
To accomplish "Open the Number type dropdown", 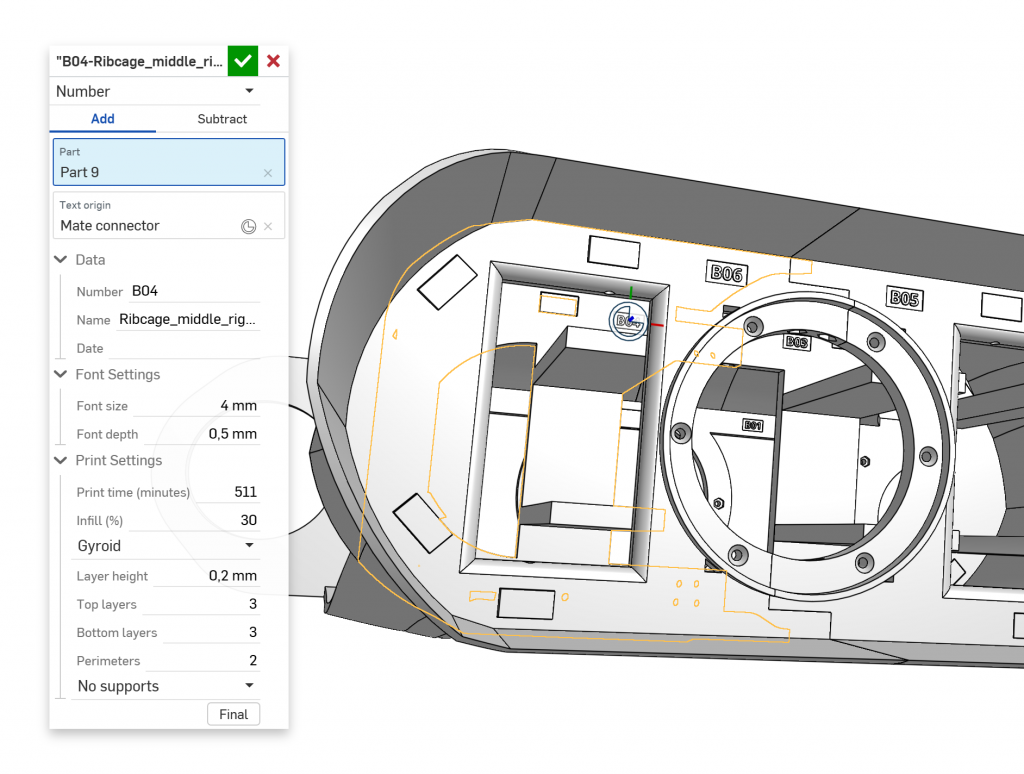I will (x=155, y=91).
